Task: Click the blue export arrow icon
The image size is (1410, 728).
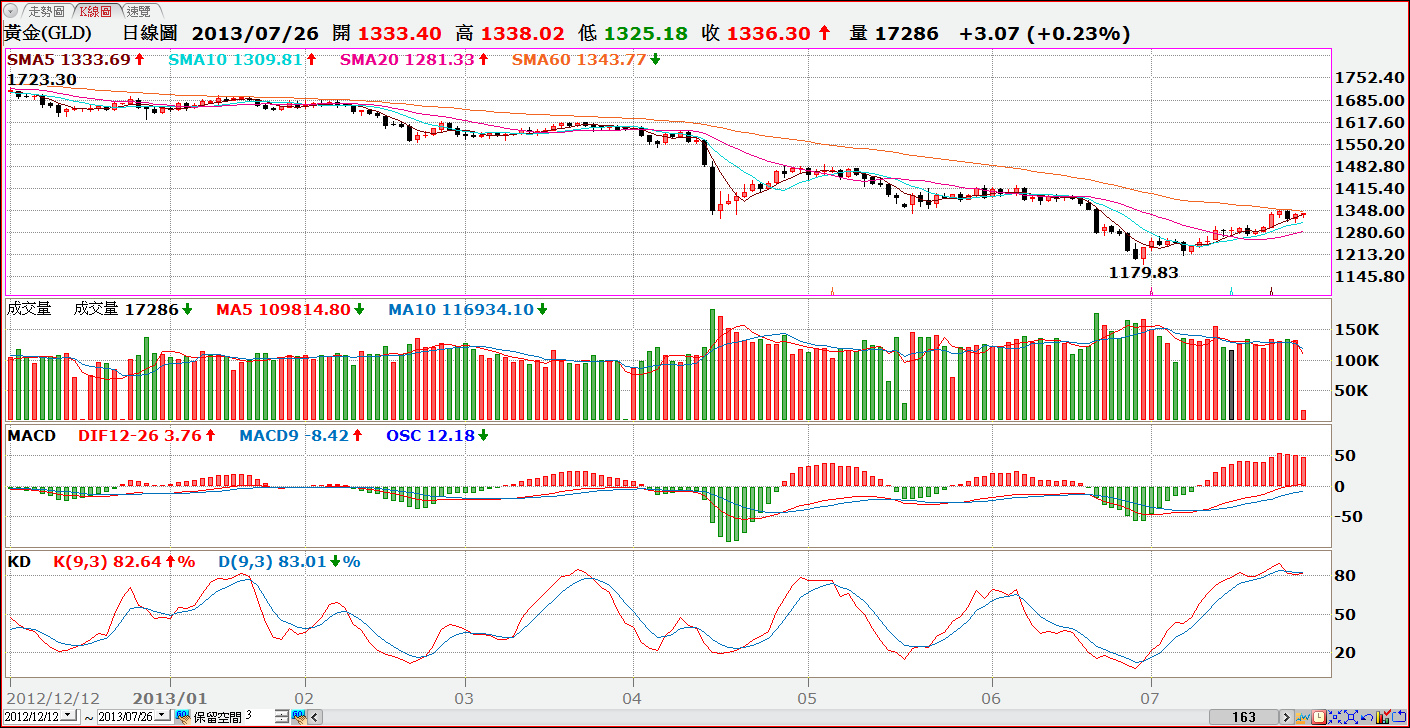Action: click(x=1399, y=717)
